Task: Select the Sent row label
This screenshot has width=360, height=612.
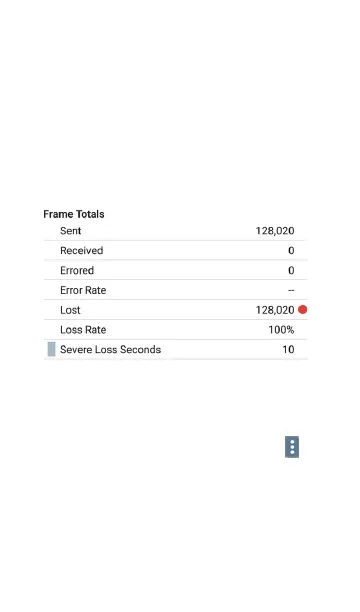Action: pos(71,231)
